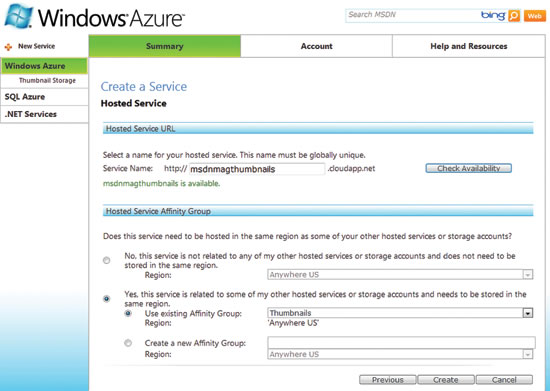This screenshot has height=391, width=550.
Task: Choose 'Create a new Affinity Group' radio option
Action: point(128,343)
